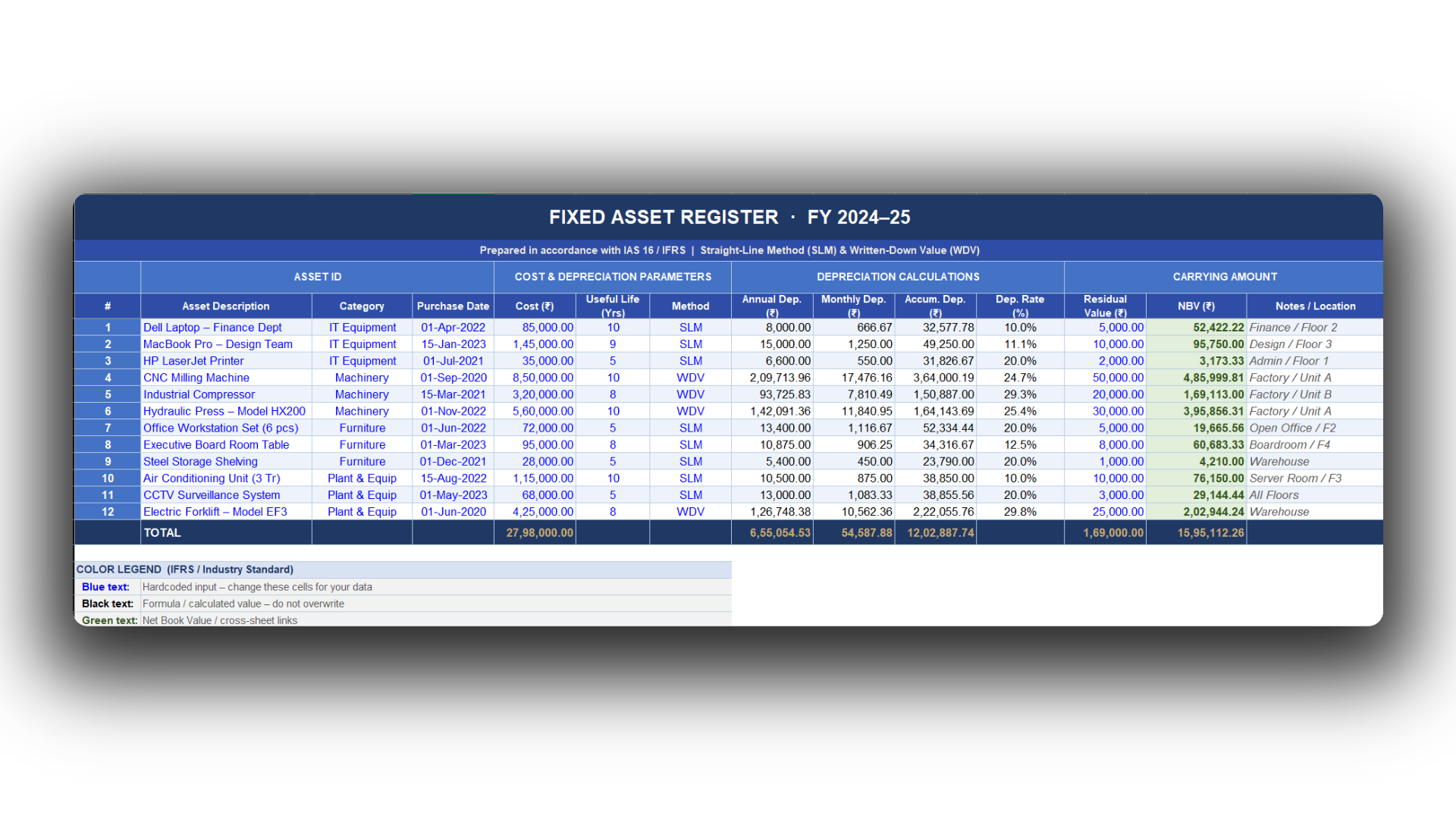Select the total cost '27,98,000.00'

coord(535,533)
